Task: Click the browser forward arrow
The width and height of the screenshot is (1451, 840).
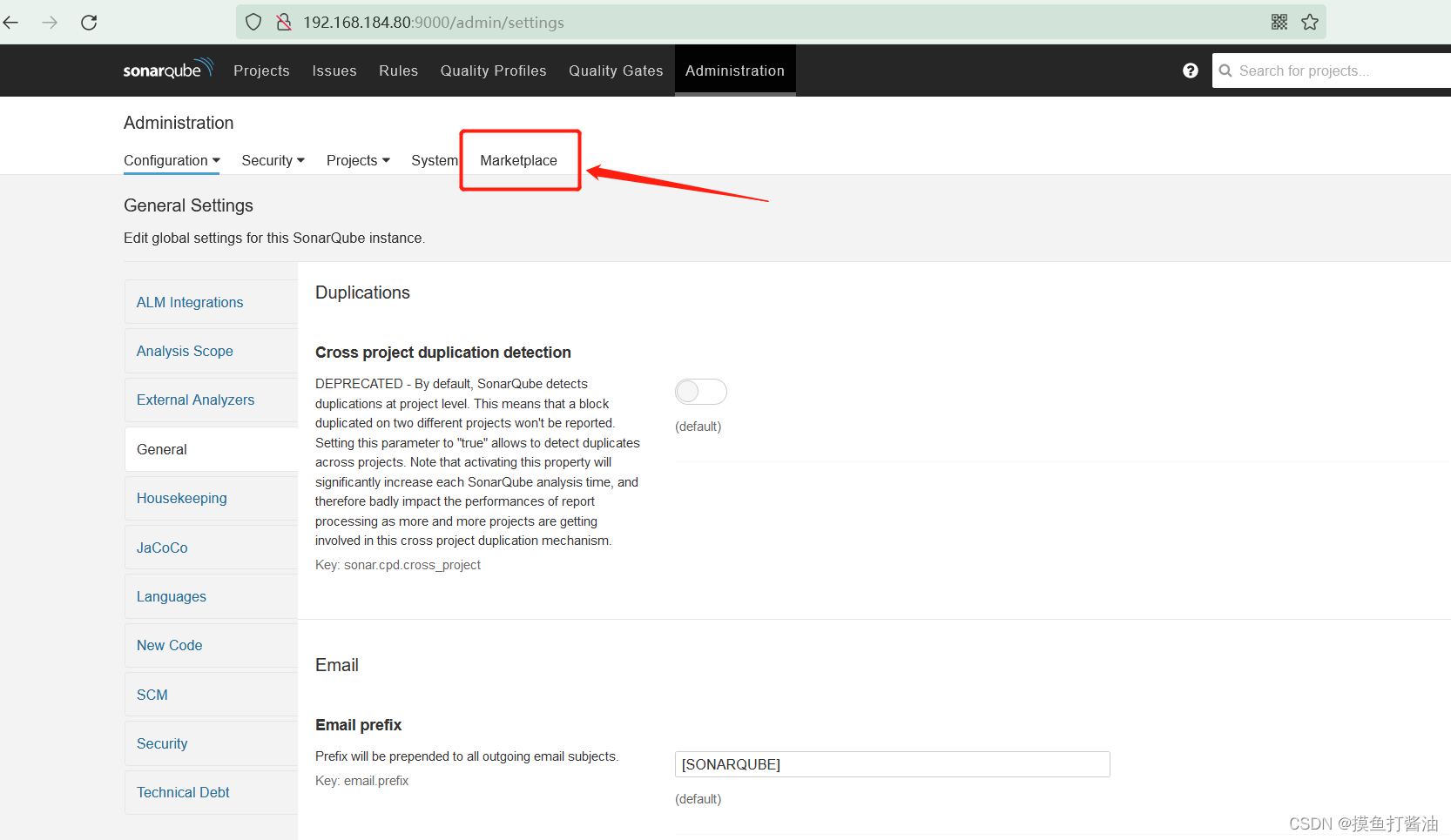Action: [x=50, y=23]
